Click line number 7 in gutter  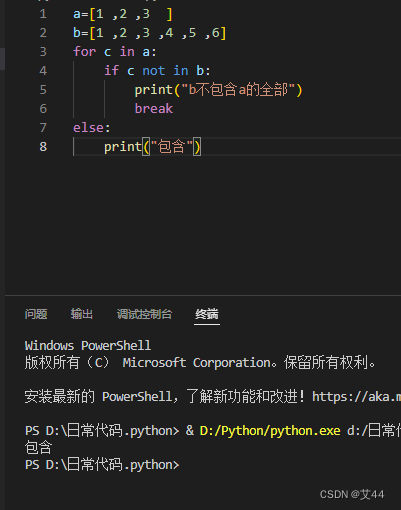(x=43, y=128)
